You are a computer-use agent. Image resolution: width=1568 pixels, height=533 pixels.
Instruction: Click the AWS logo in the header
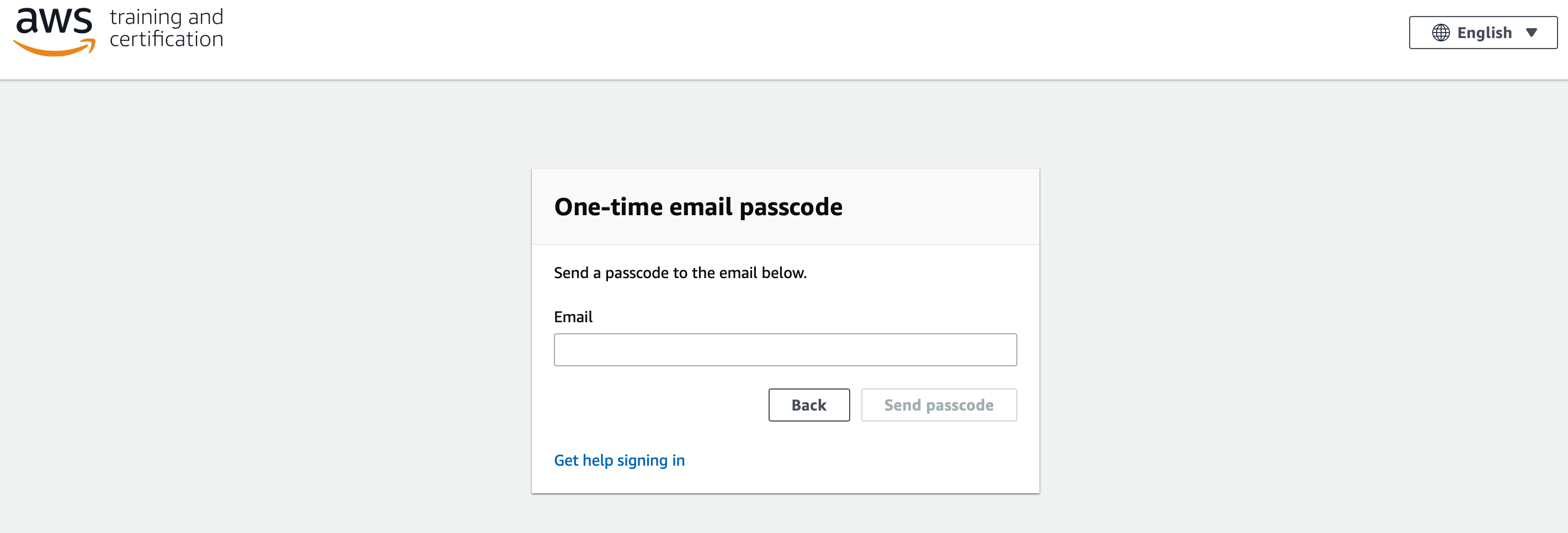click(54, 31)
